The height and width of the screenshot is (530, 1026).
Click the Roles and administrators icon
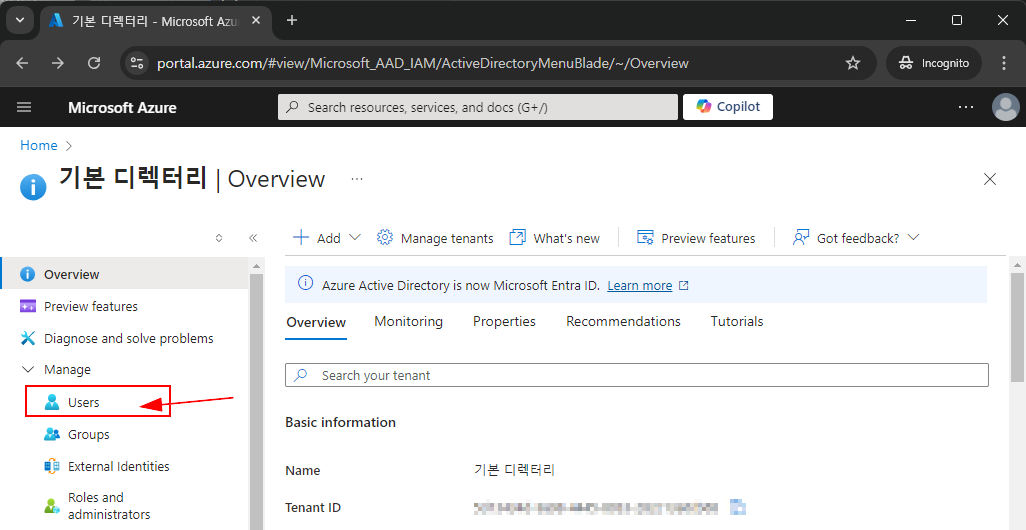(52, 506)
